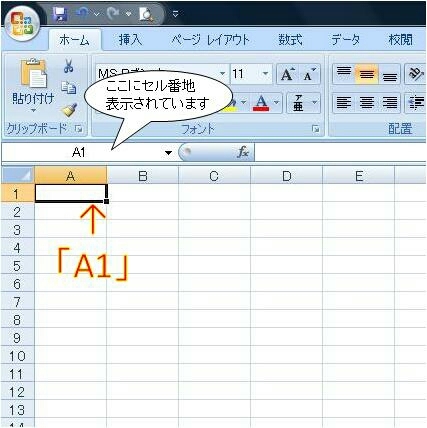Screen dimensions: 427x428
Task: Open the font color dropdown arrow
Action: point(277,102)
